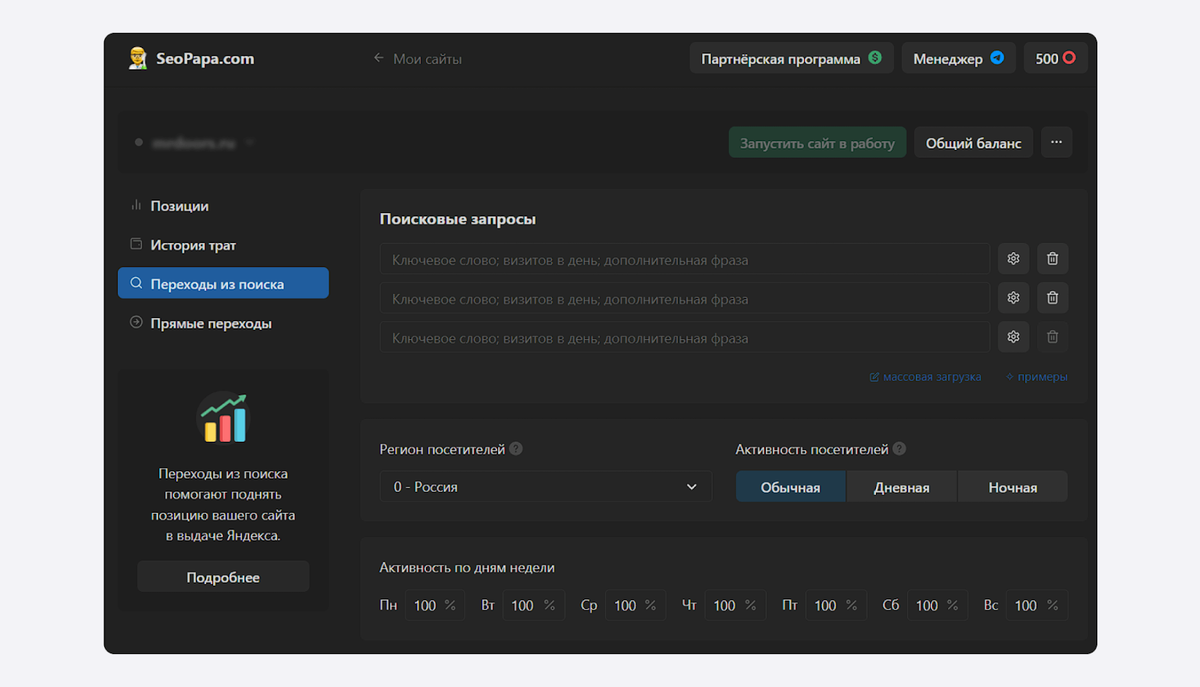
Task: Click Активность по дням недели label
Action: tap(467, 567)
